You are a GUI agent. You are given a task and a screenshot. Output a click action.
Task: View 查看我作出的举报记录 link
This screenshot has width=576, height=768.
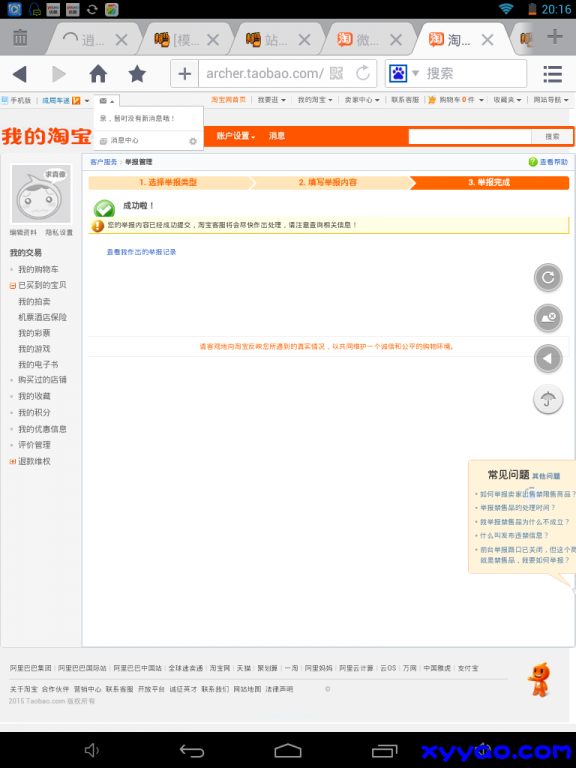click(x=142, y=252)
